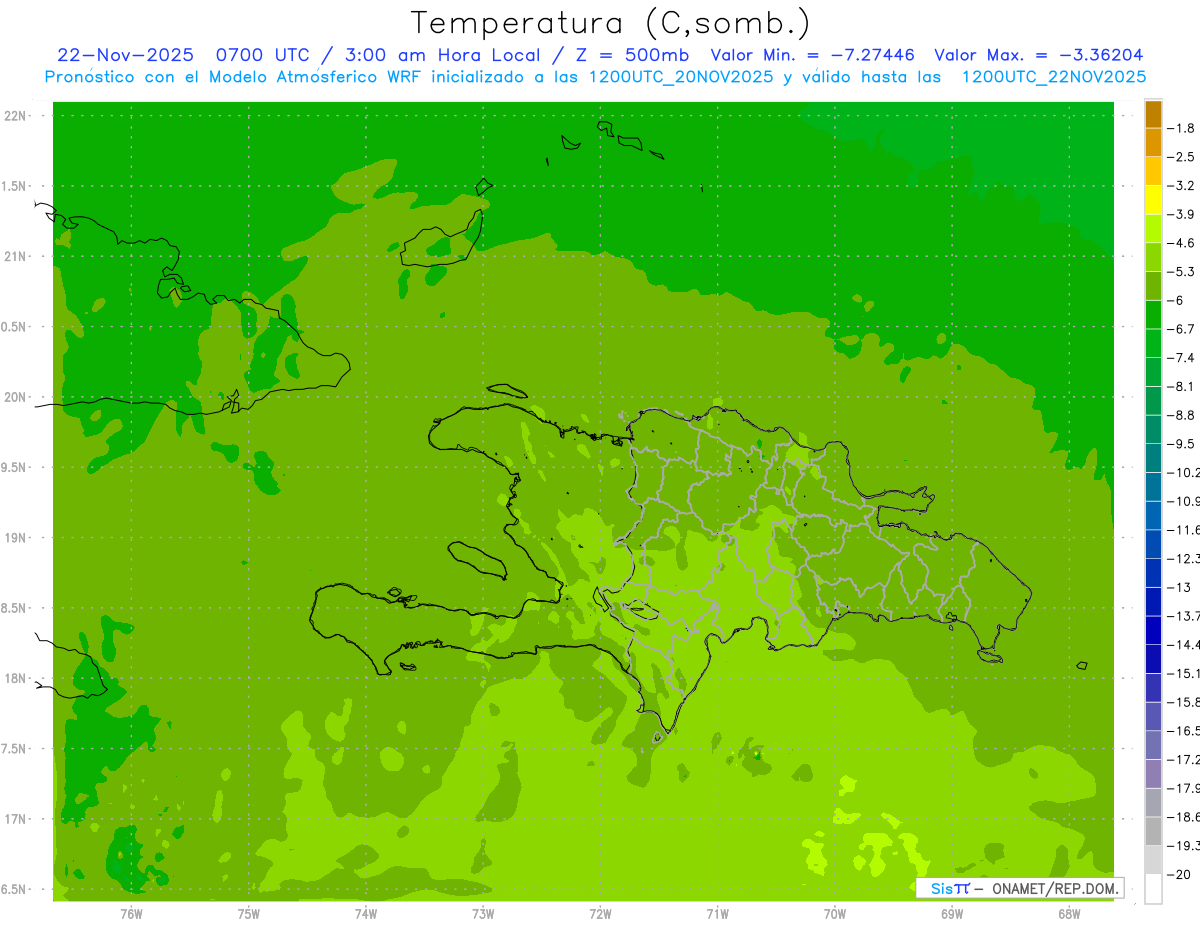The image size is (1200, 927).
Task: Click the '-17.9' colorbar value
Action: [1184, 788]
